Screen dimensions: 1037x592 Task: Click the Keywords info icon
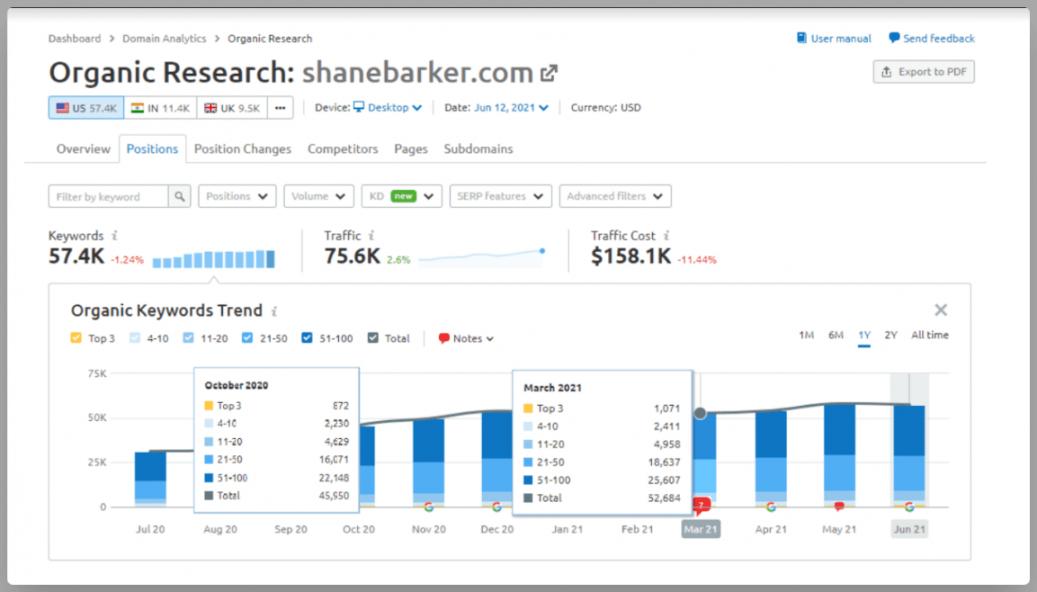pyautogui.click(x=114, y=235)
